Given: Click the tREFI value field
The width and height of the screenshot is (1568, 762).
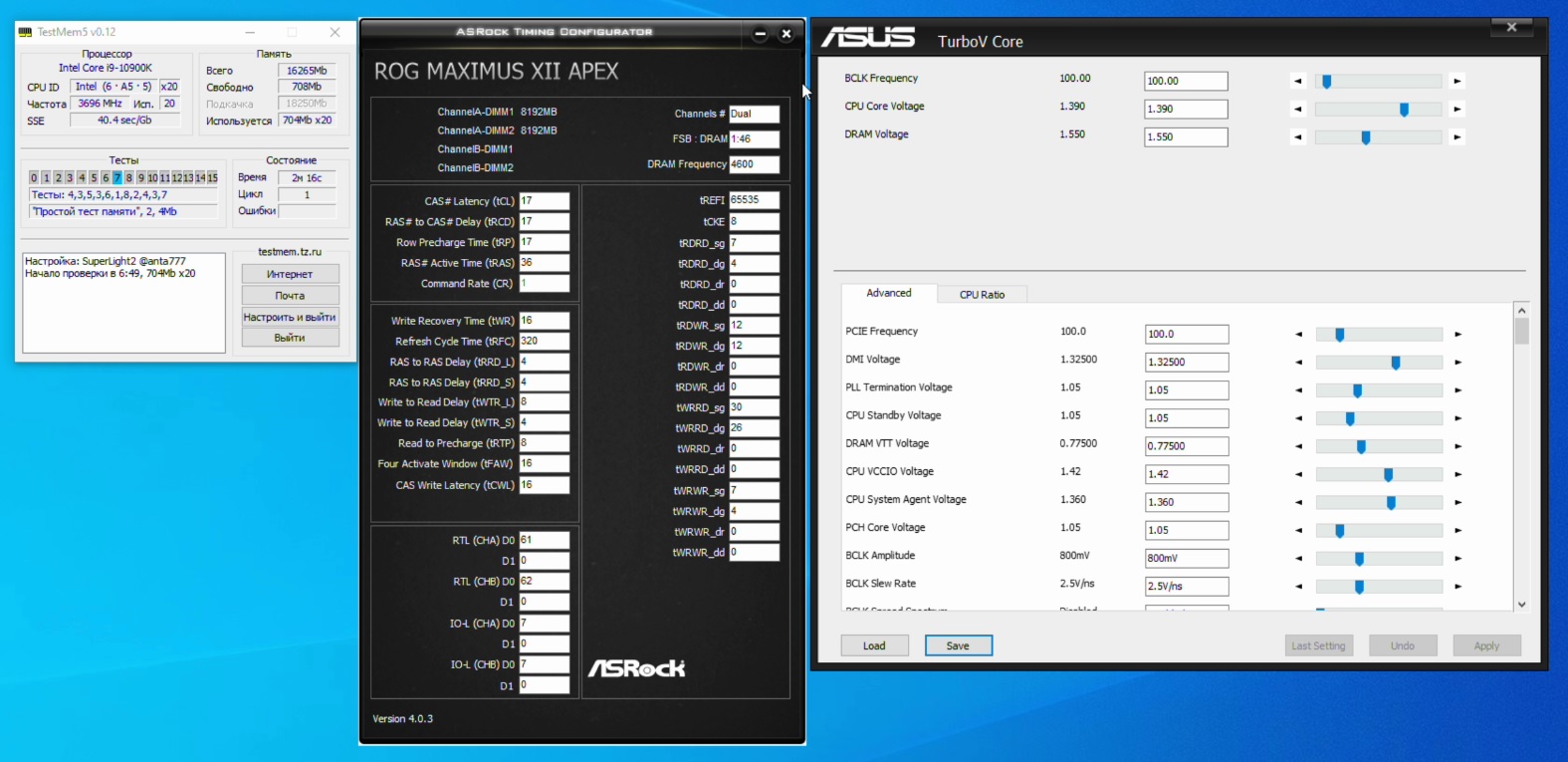Looking at the screenshot, I should coord(754,200).
